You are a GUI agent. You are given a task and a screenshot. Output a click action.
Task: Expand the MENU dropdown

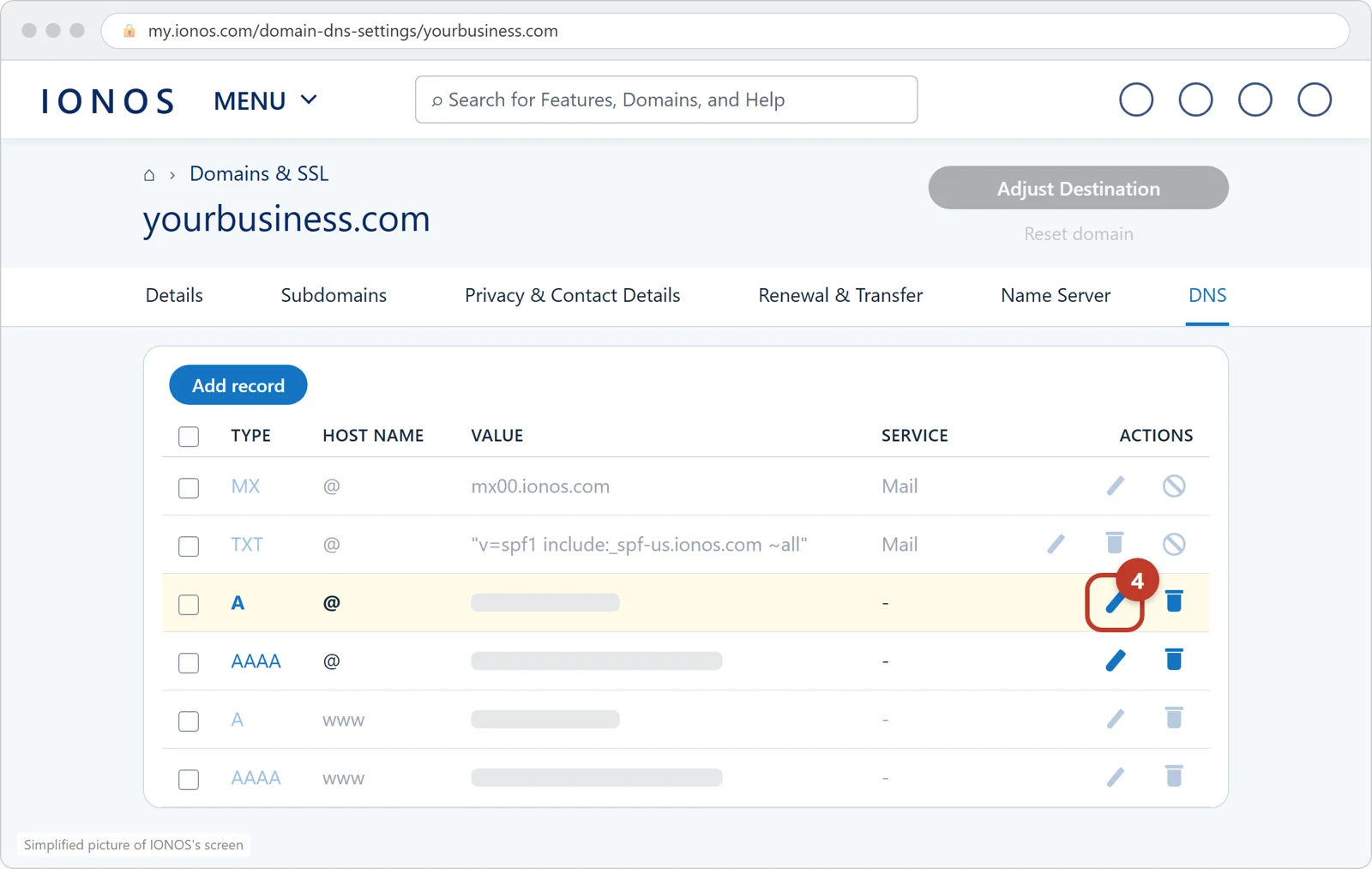[266, 100]
